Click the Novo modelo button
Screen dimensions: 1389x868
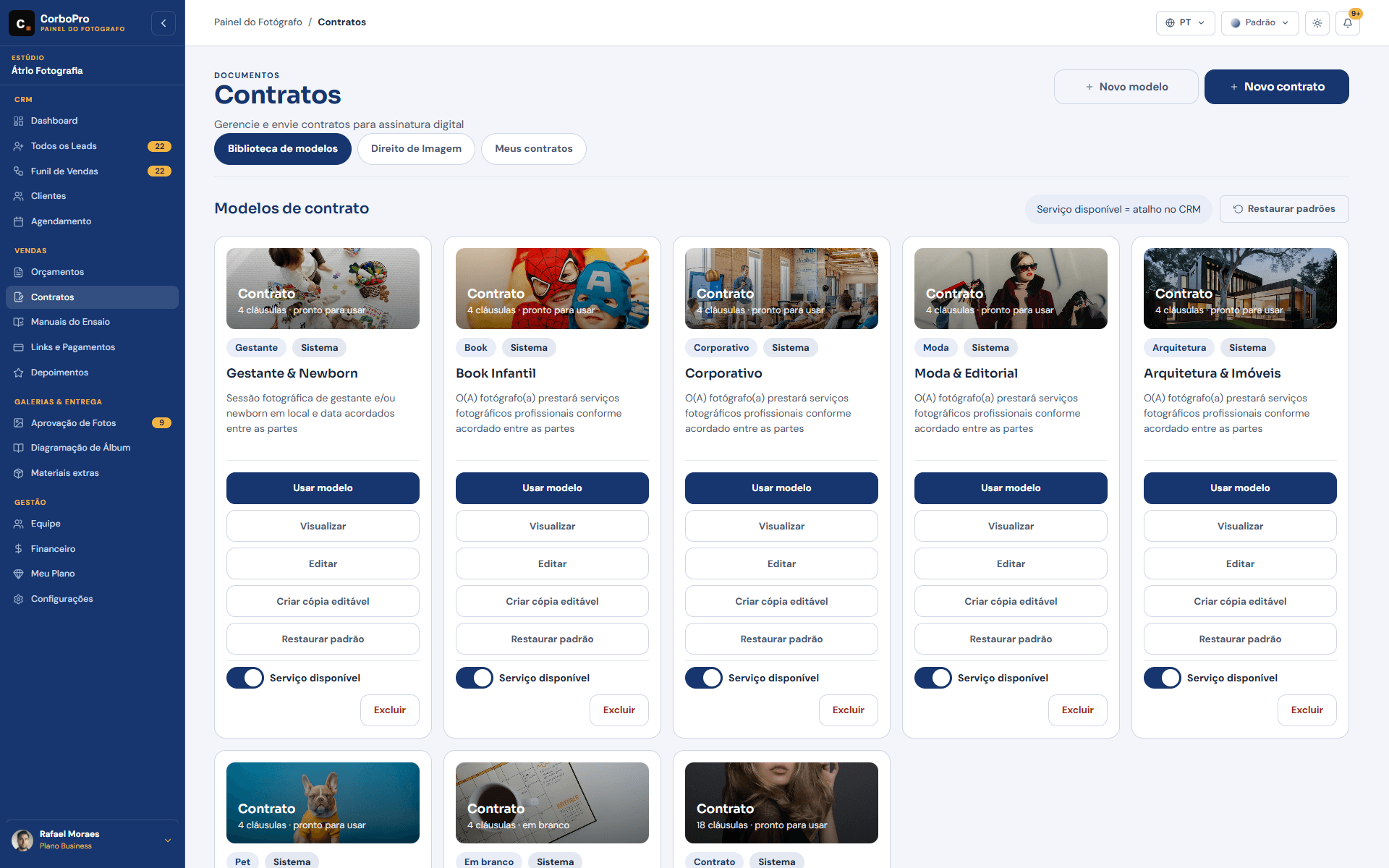tap(1126, 87)
